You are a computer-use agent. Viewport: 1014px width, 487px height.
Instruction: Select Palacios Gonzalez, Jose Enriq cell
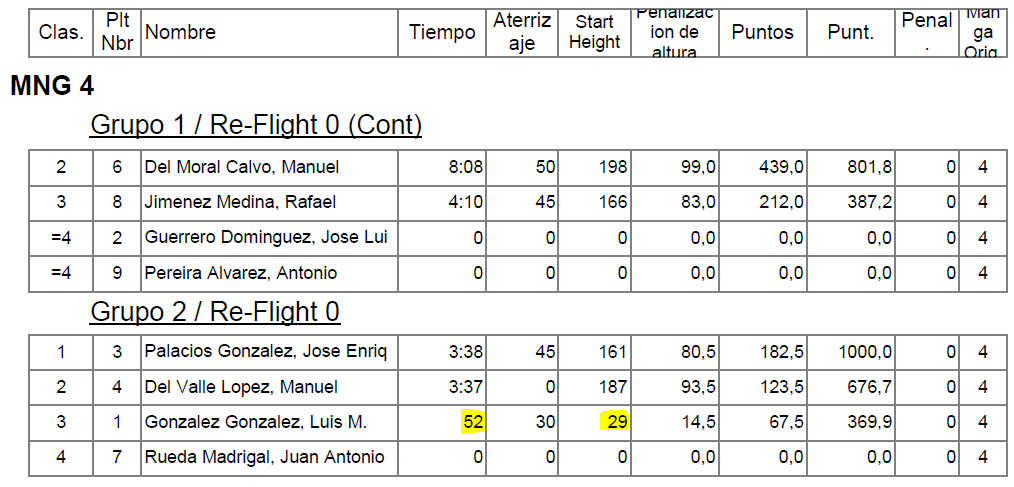coord(265,352)
